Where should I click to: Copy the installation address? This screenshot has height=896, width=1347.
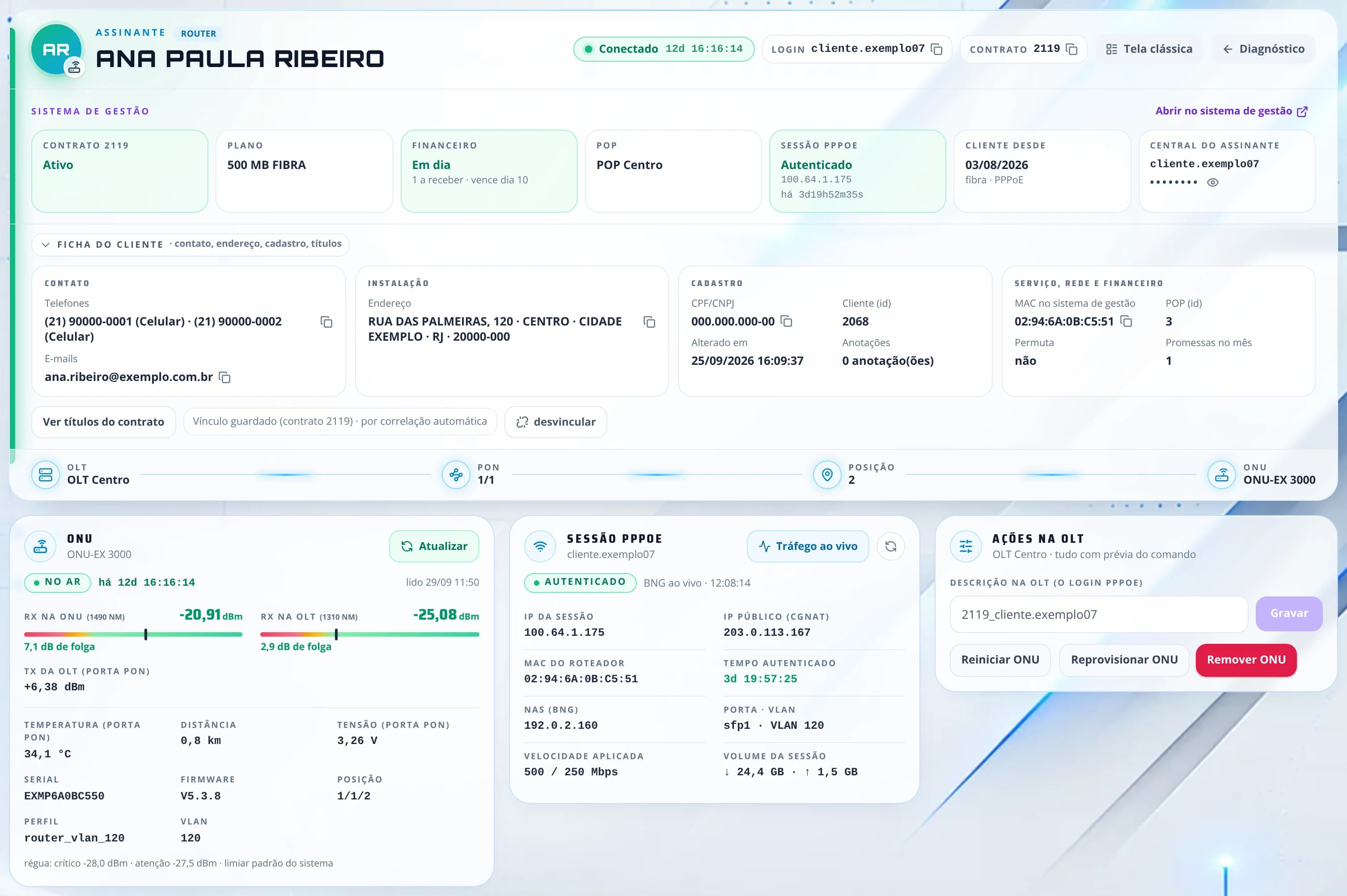tap(649, 322)
